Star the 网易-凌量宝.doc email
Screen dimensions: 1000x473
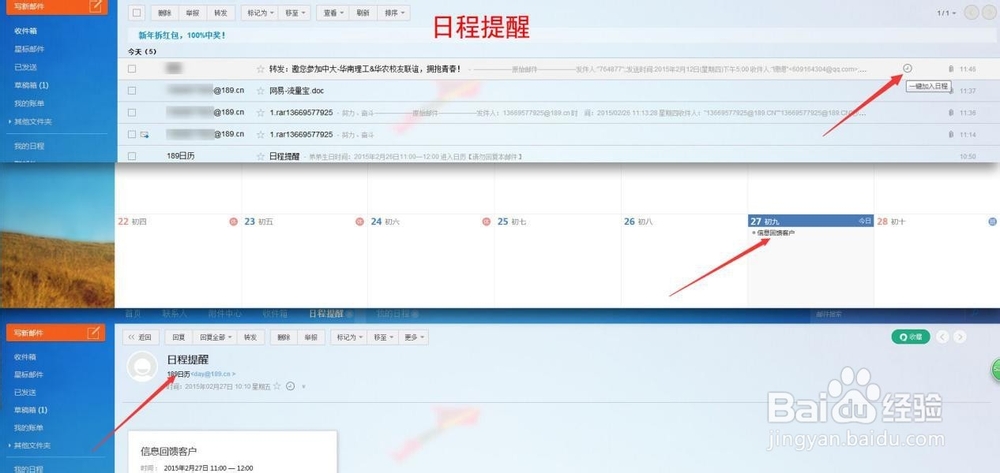(260, 91)
